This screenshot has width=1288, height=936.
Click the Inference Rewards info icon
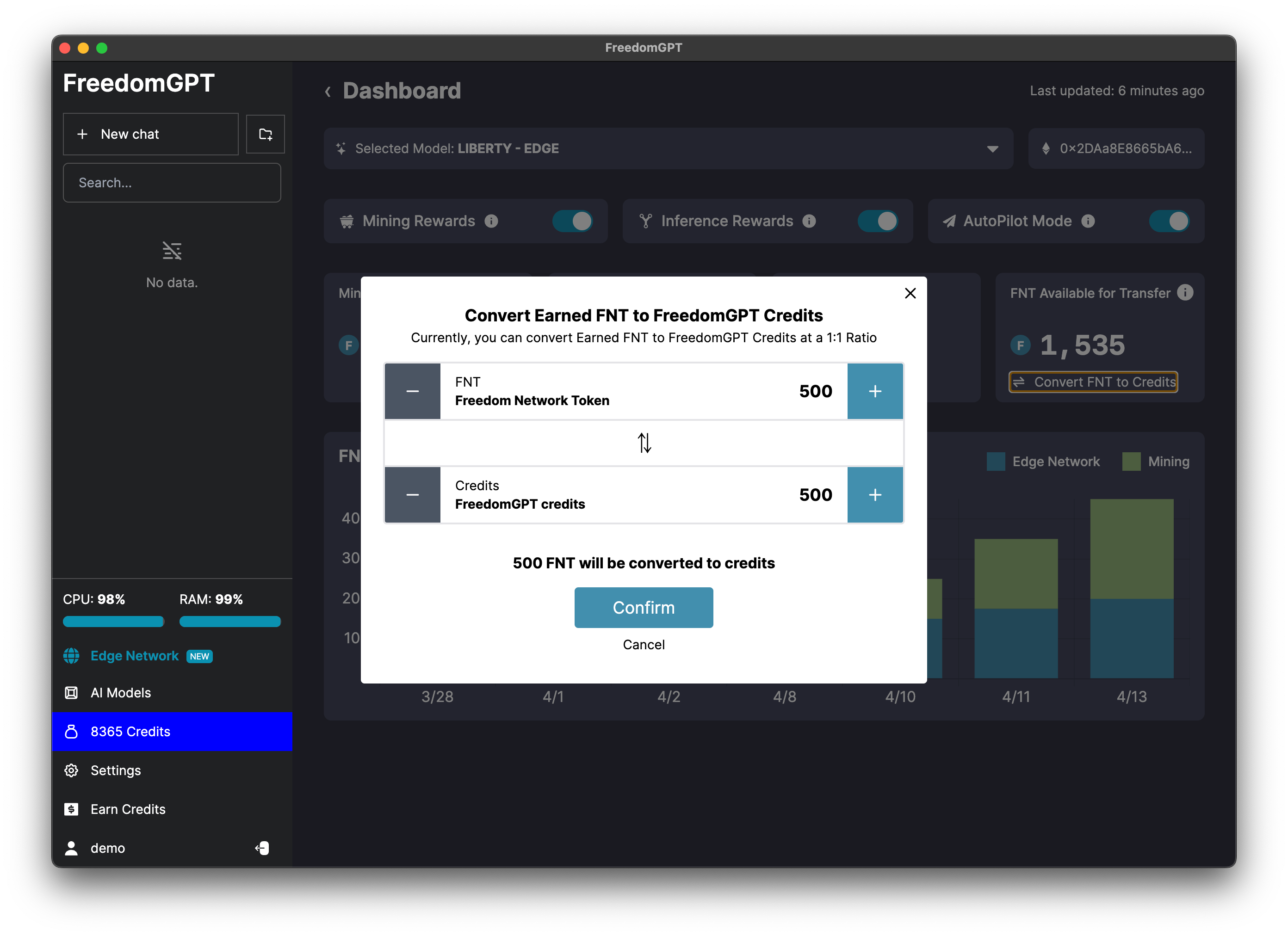click(x=809, y=222)
